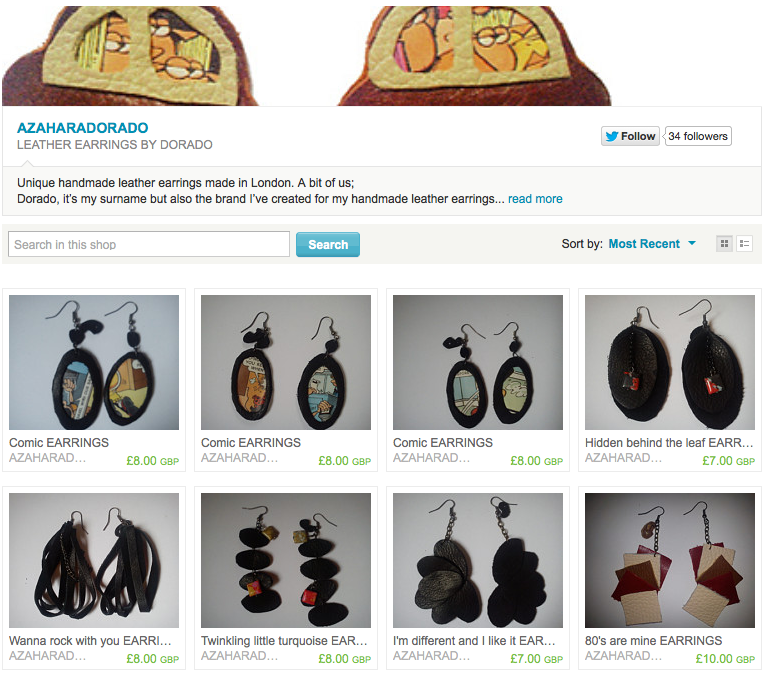
Task: Open second Comic EARRINGS title link
Action: tap(251, 443)
